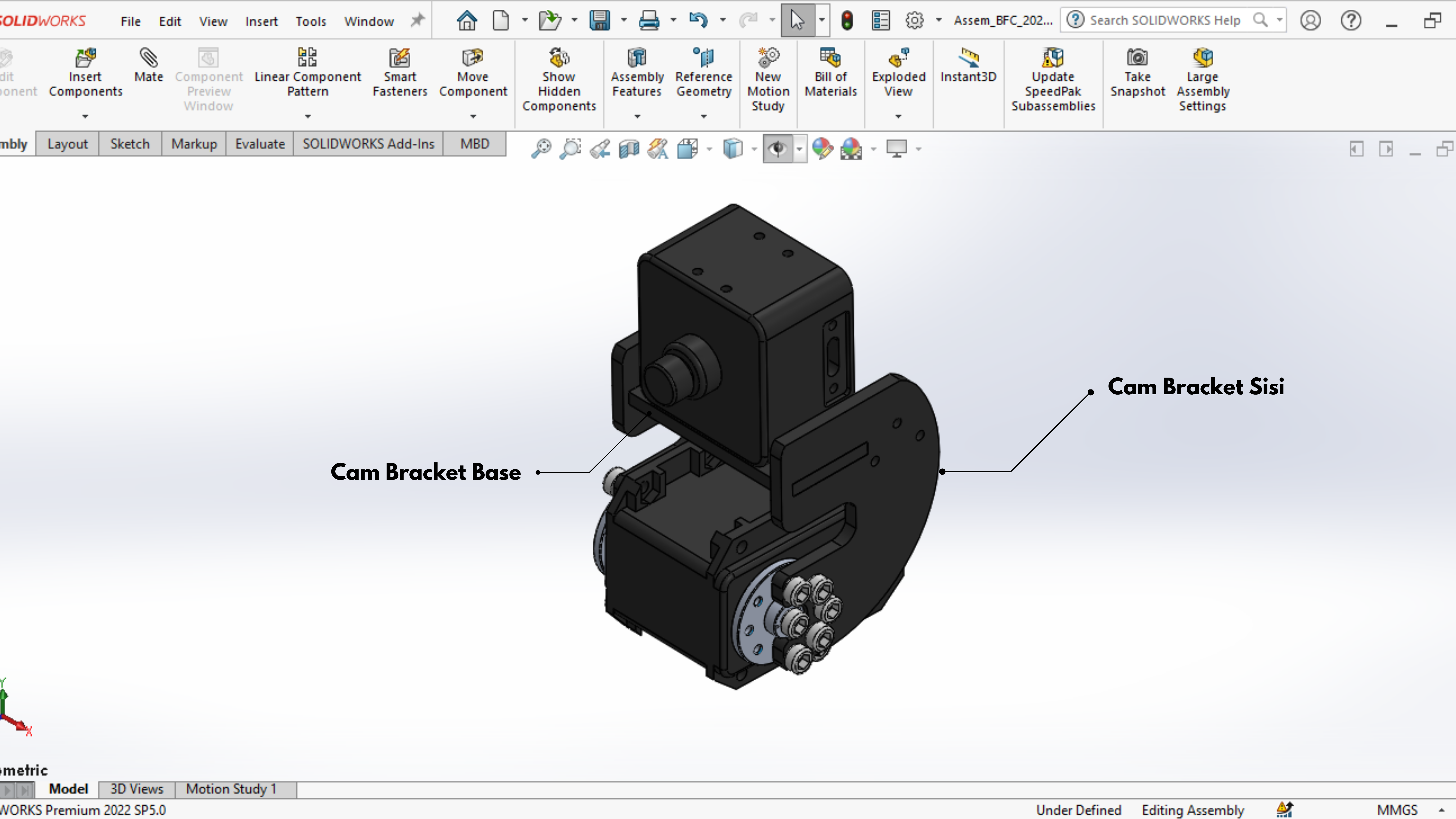This screenshot has width=1456, height=819.
Task: Save the assembly with the Save icon
Action: (600, 21)
